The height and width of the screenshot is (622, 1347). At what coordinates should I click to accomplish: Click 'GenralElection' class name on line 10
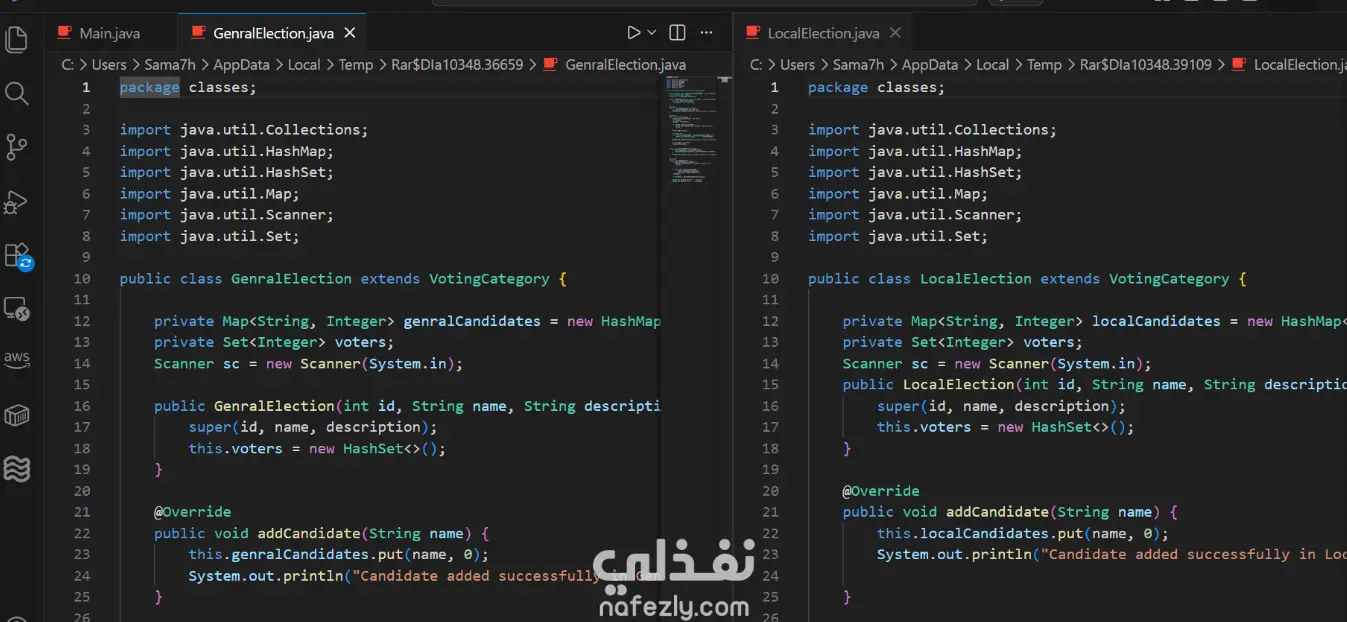tap(291, 279)
